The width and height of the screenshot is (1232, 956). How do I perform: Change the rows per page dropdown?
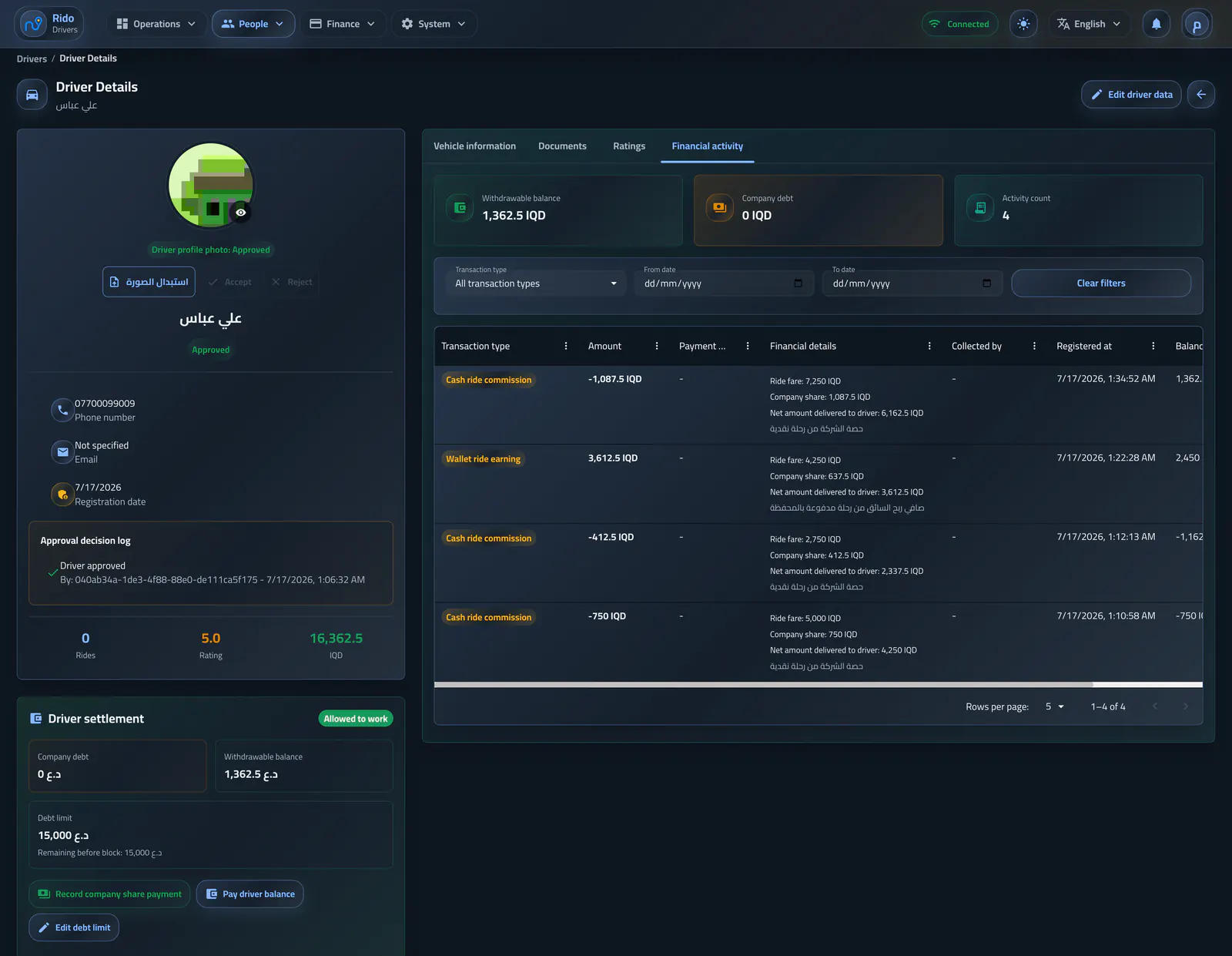tap(1055, 706)
